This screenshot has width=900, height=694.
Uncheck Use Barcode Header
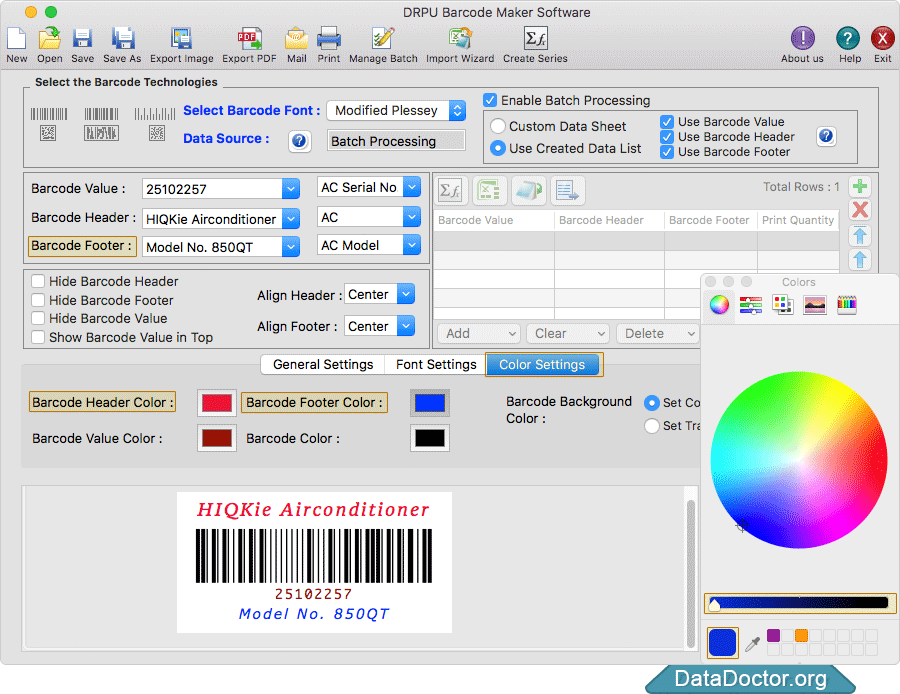click(x=666, y=137)
